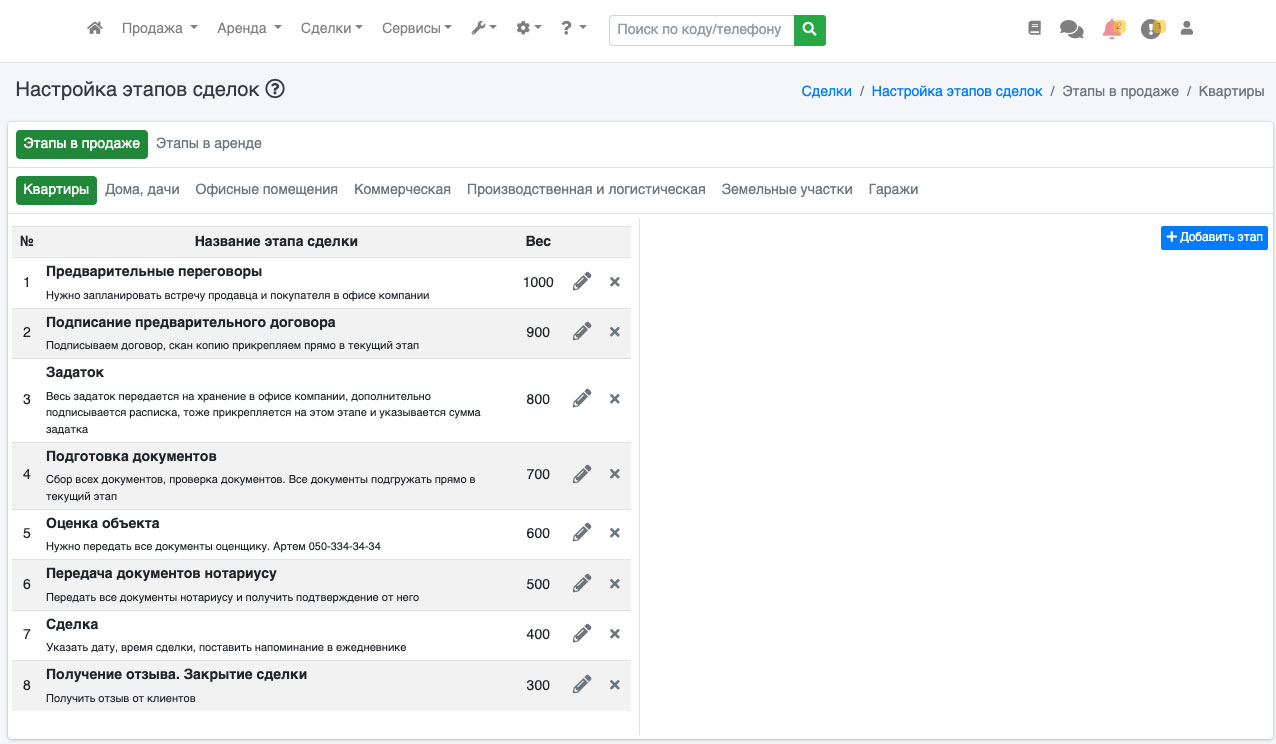The width and height of the screenshot is (1276, 744).
Task: Focus the search by code/phone field
Action: click(x=701, y=30)
